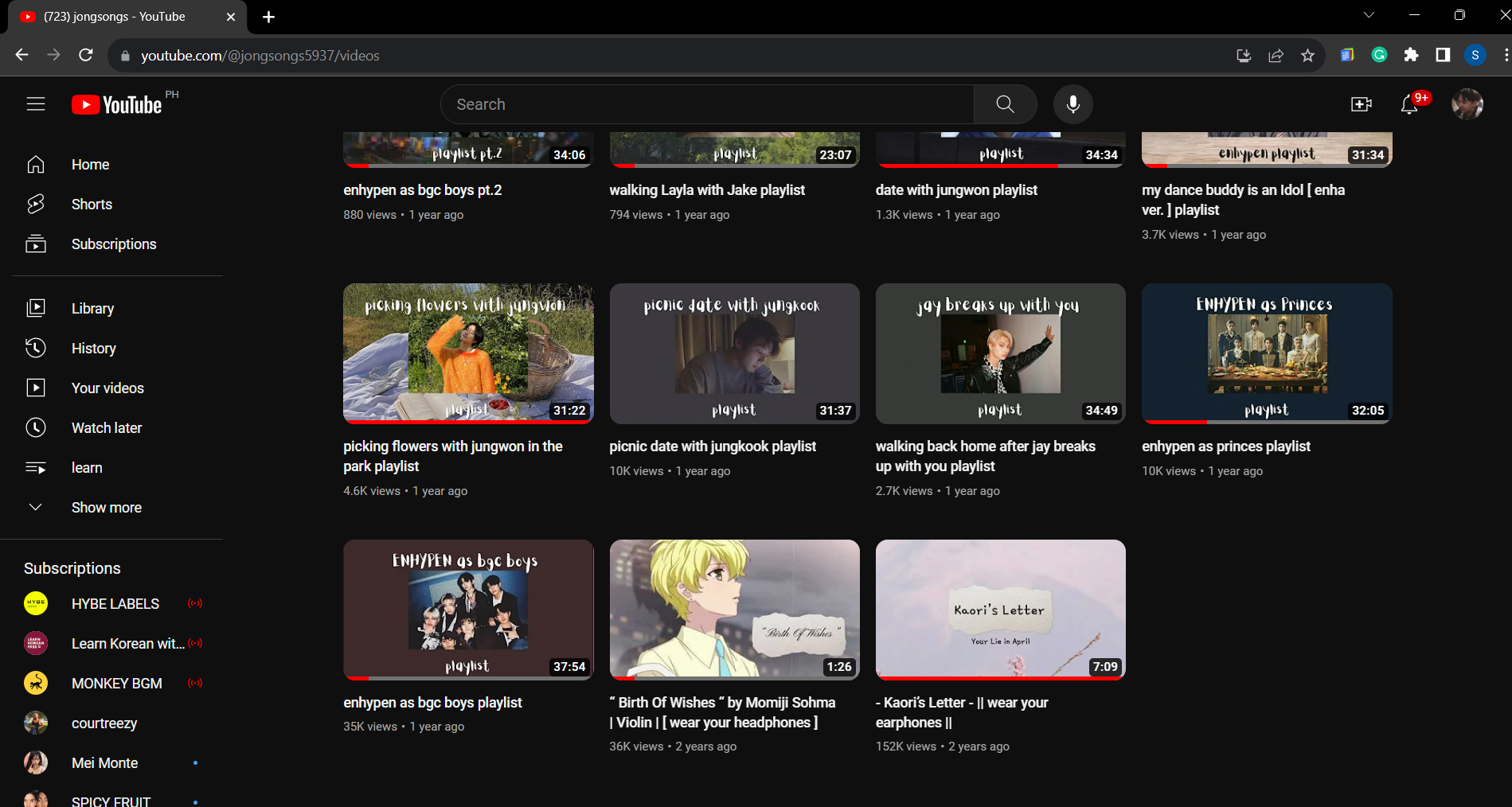This screenshot has height=807, width=1512.
Task: Open your account avatar menu
Action: 1467,103
